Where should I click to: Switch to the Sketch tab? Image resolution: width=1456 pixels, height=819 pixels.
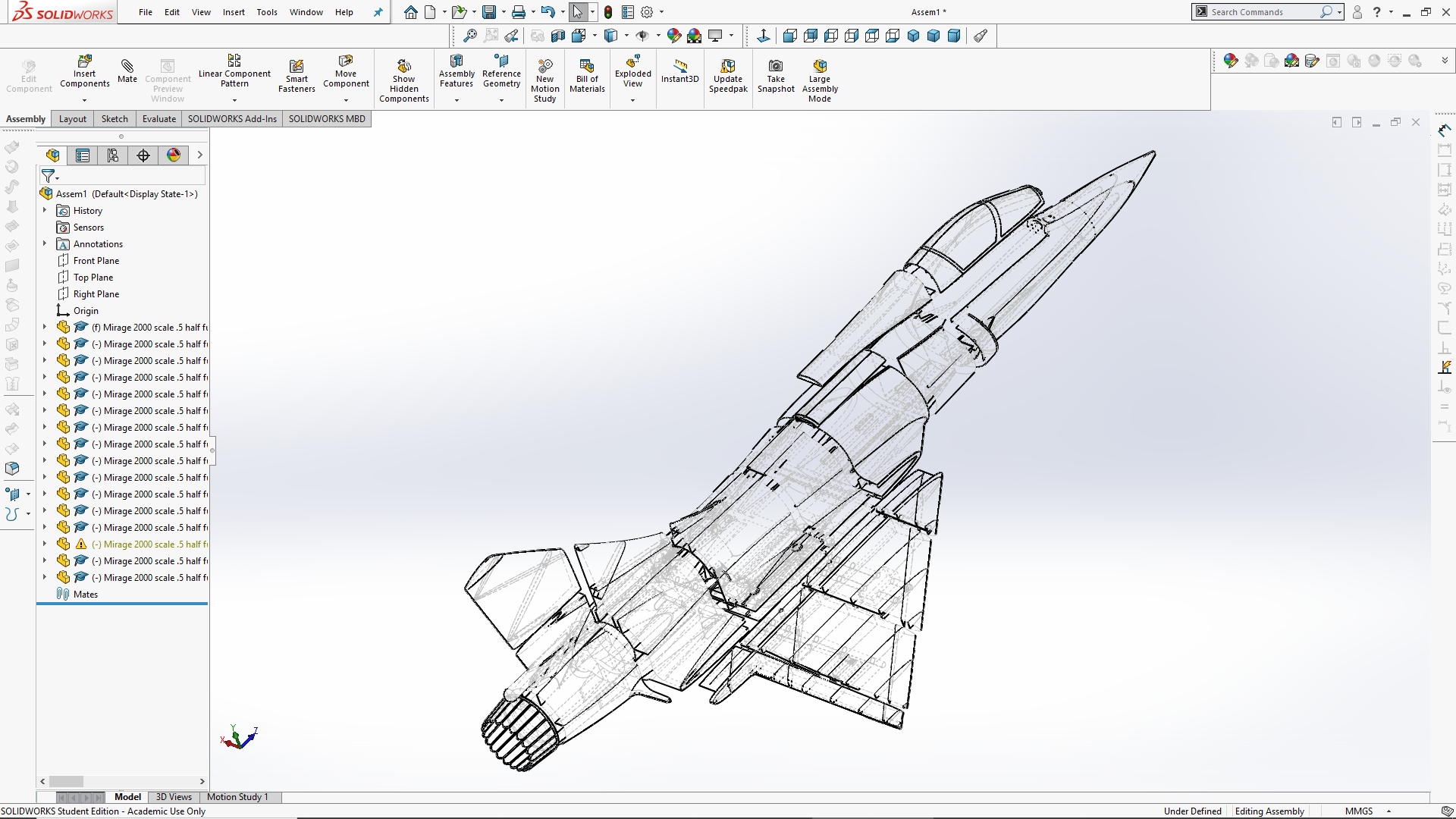coord(115,119)
